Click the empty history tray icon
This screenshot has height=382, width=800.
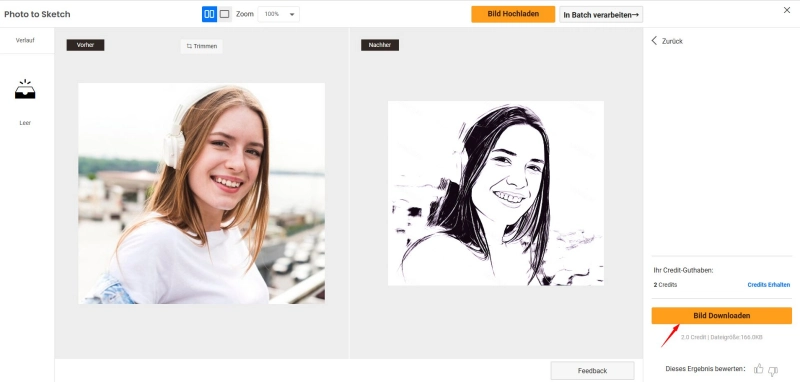click(25, 89)
